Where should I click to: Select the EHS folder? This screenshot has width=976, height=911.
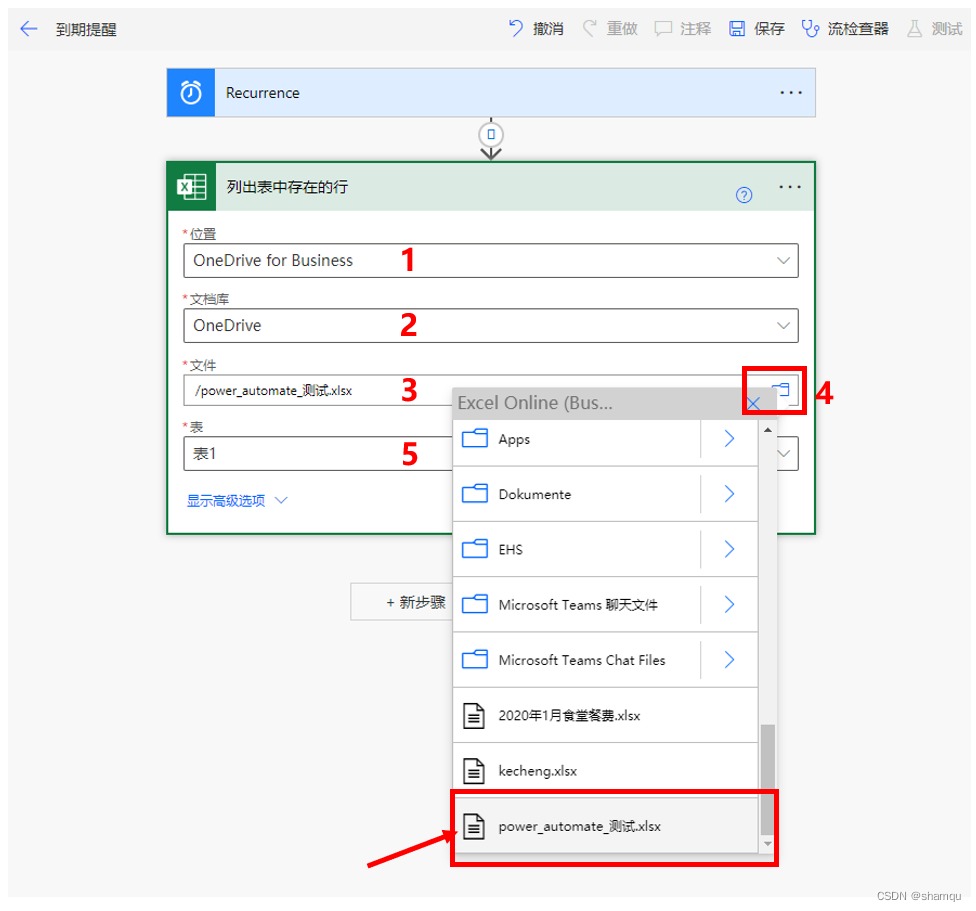[577, 549]
